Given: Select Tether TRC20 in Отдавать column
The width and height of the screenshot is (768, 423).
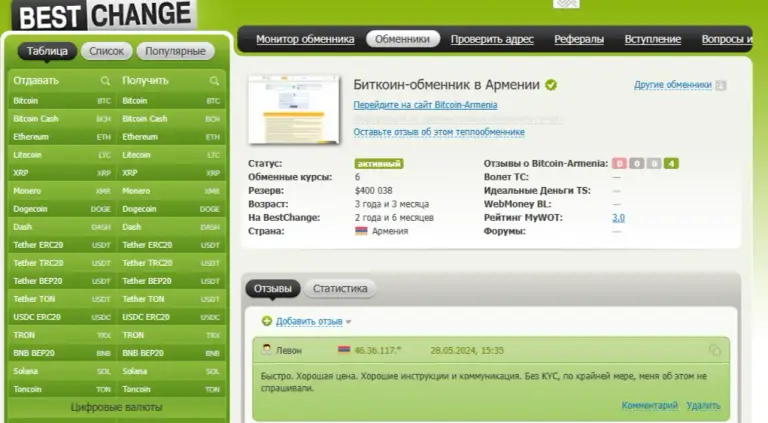Looking at the screenshot, I should (62, 263).
